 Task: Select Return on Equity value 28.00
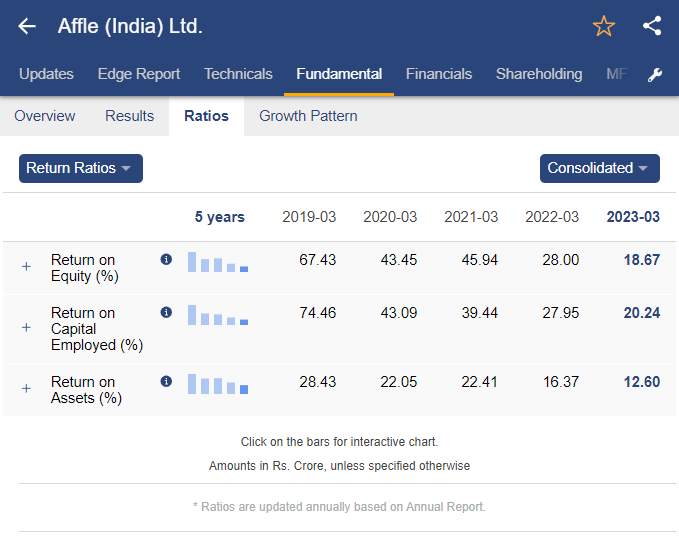click(561, 260)
